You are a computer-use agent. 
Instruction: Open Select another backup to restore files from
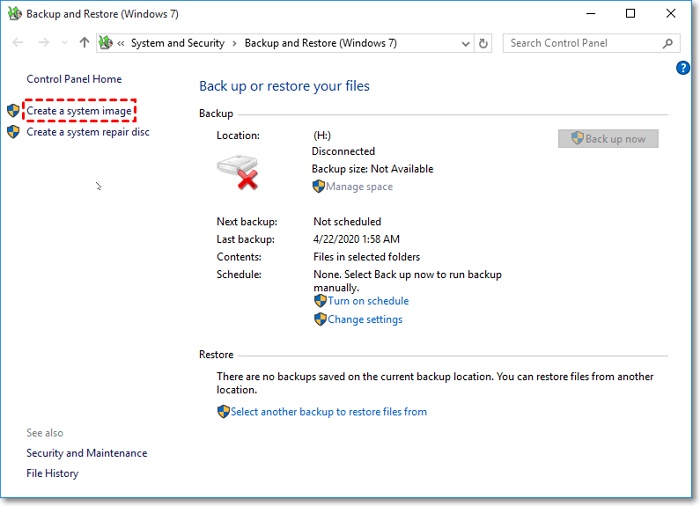click(329, 411)
